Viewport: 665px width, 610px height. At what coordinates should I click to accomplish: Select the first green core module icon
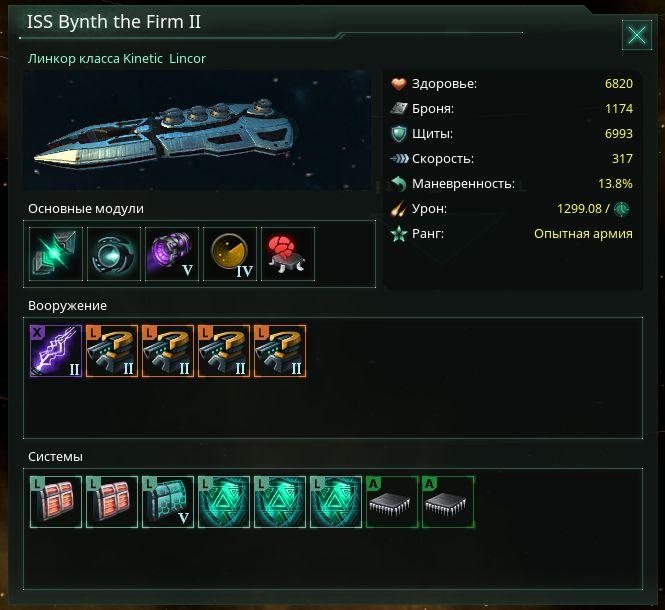click(57, 254)
